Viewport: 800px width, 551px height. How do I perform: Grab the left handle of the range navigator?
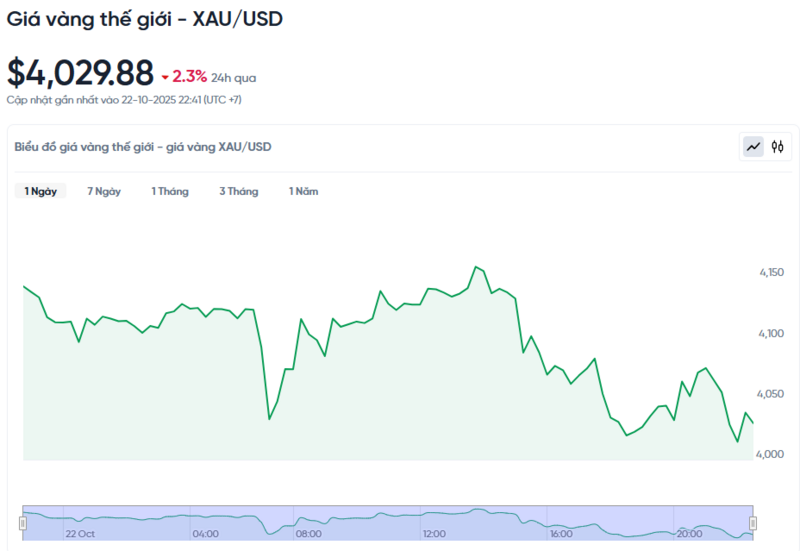[23, 523]
